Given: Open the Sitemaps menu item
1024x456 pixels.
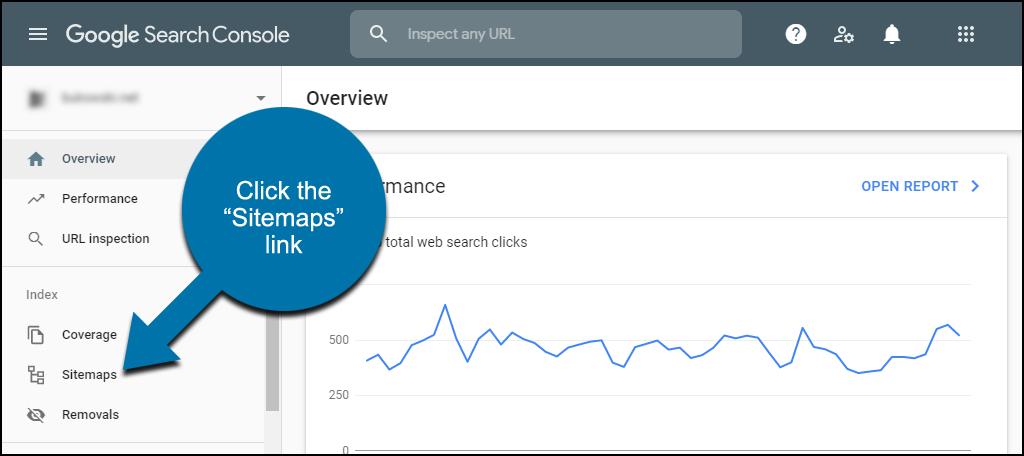Looking at the screenshot, I should tap(89, 375).
